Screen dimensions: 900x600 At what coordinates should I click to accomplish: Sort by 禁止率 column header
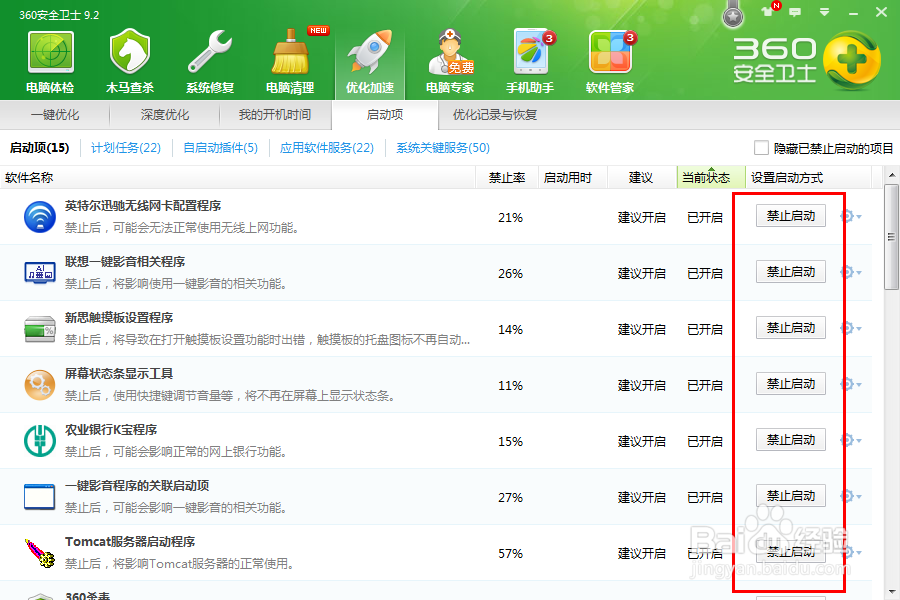[x=507, y=178]
